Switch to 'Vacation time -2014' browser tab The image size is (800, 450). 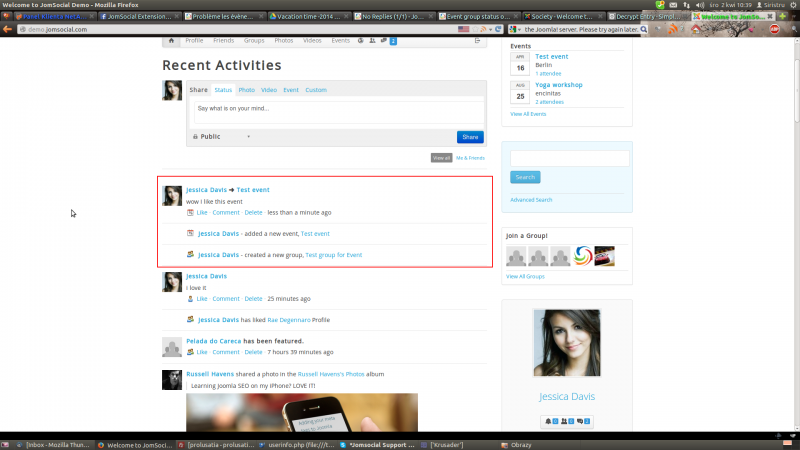tap(309, 16)
